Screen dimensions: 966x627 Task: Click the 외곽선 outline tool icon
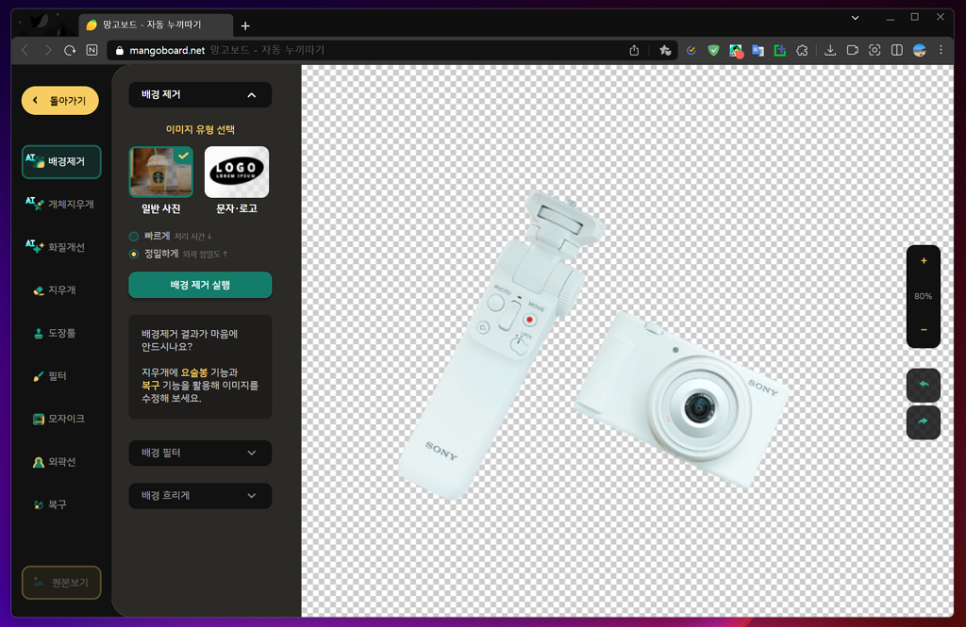point(38,462)
